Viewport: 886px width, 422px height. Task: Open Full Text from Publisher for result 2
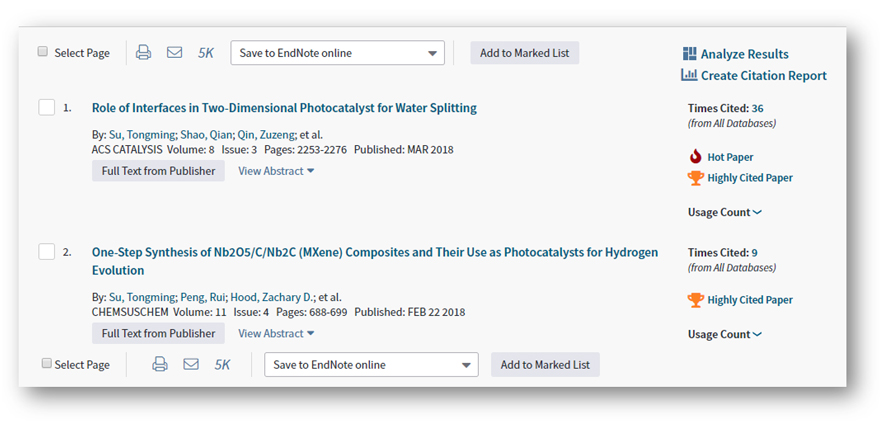158,333
